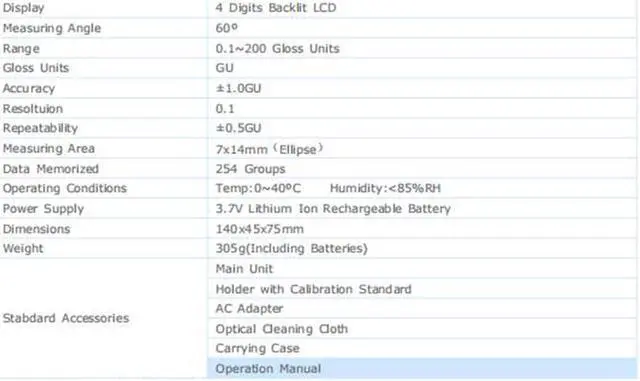Click the Display label cell
The width and height of the screenshot is (640, 381).
click(104, 8)
